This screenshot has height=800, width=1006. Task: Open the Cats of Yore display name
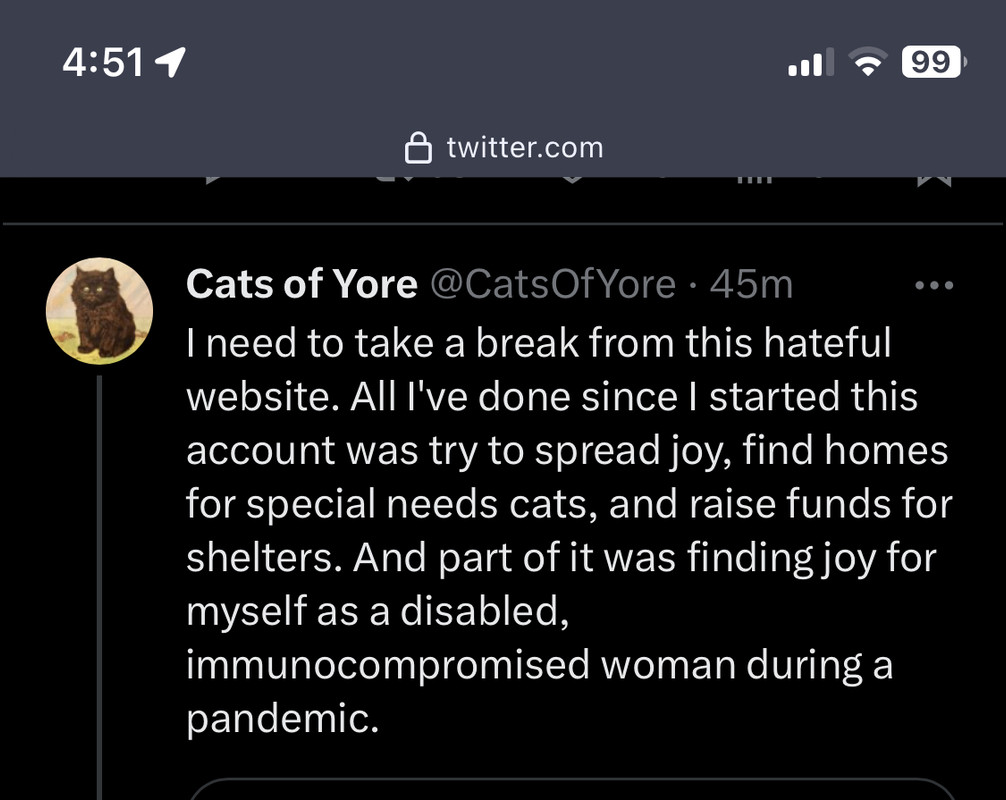302,284
